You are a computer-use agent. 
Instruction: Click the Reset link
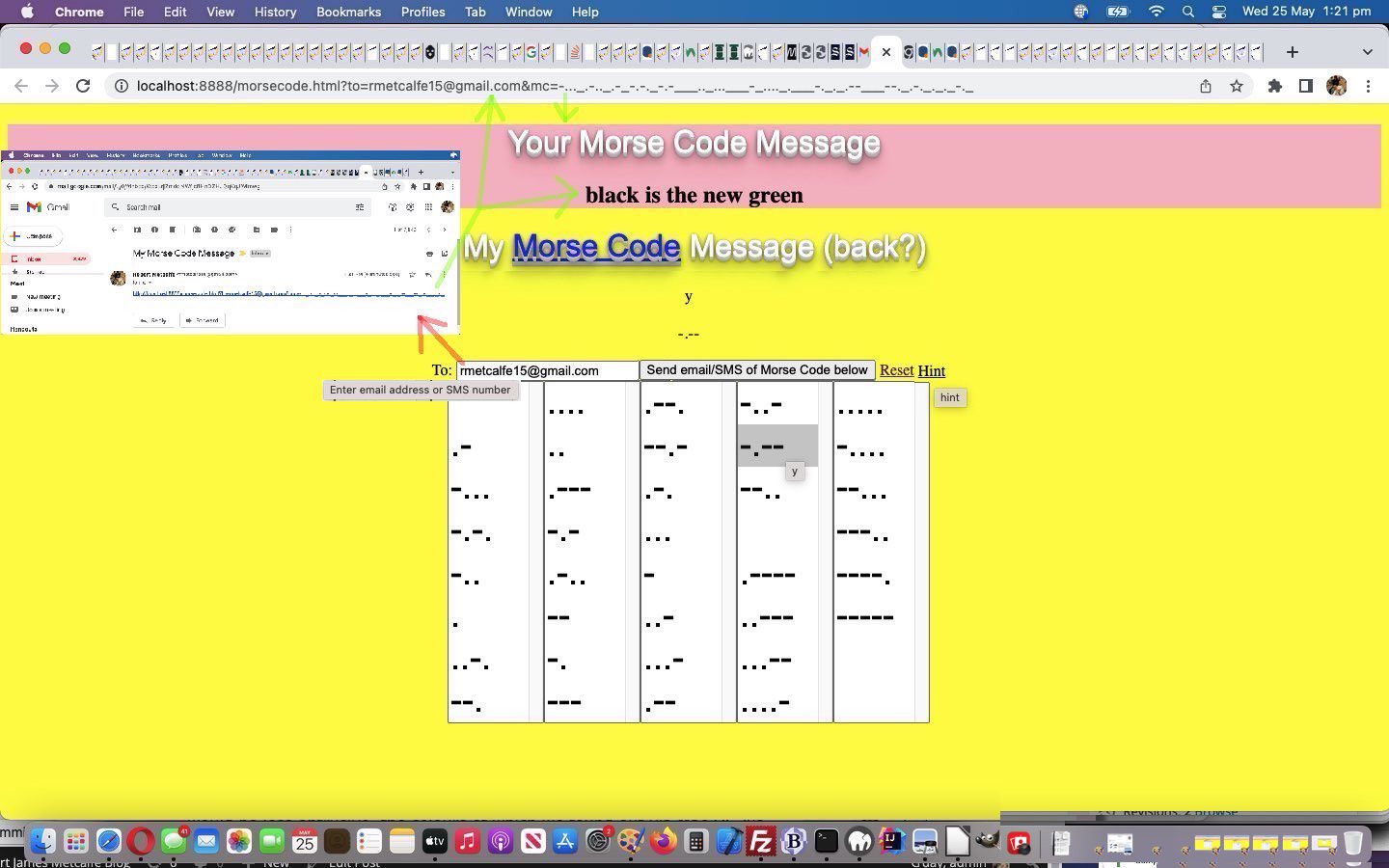coord(896,370)
